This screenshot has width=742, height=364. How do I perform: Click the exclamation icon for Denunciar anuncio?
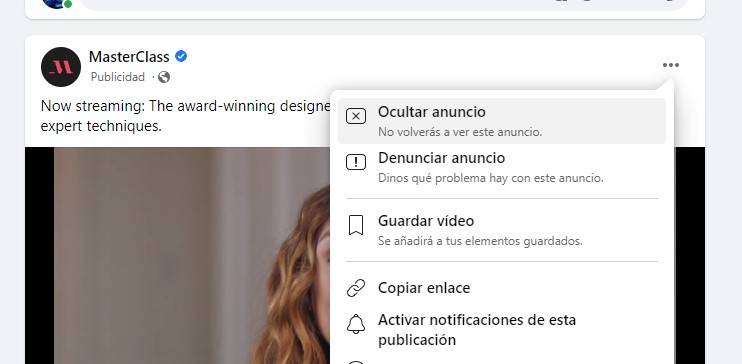356,162
